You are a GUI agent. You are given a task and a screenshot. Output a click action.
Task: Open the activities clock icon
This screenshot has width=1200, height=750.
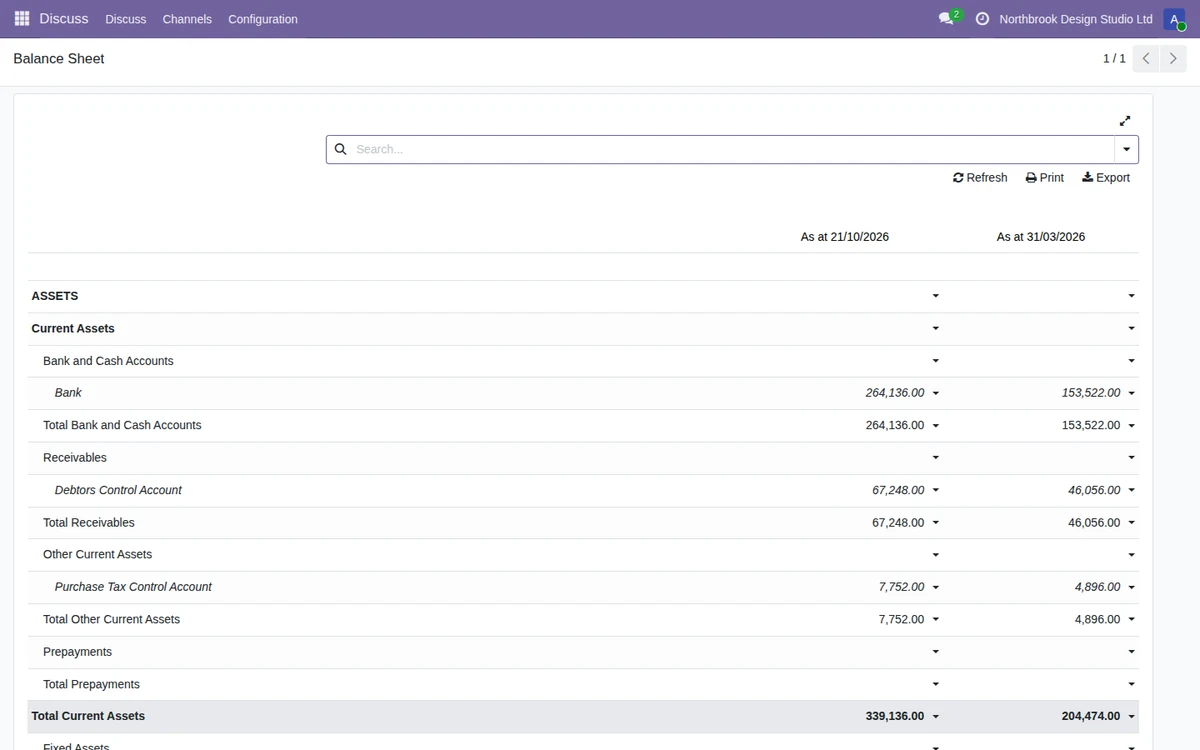coord(982,19)
